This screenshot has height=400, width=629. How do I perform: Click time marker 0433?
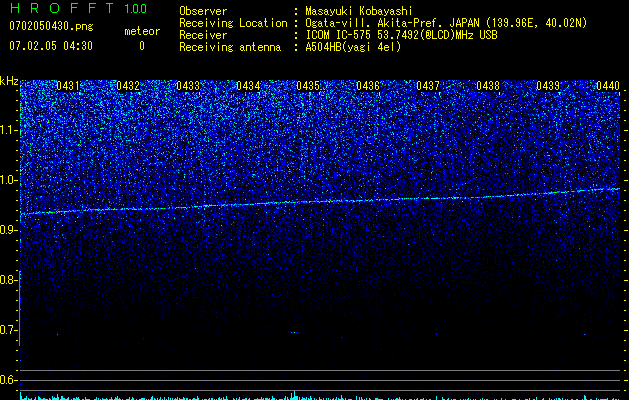[x=188, y=86]
